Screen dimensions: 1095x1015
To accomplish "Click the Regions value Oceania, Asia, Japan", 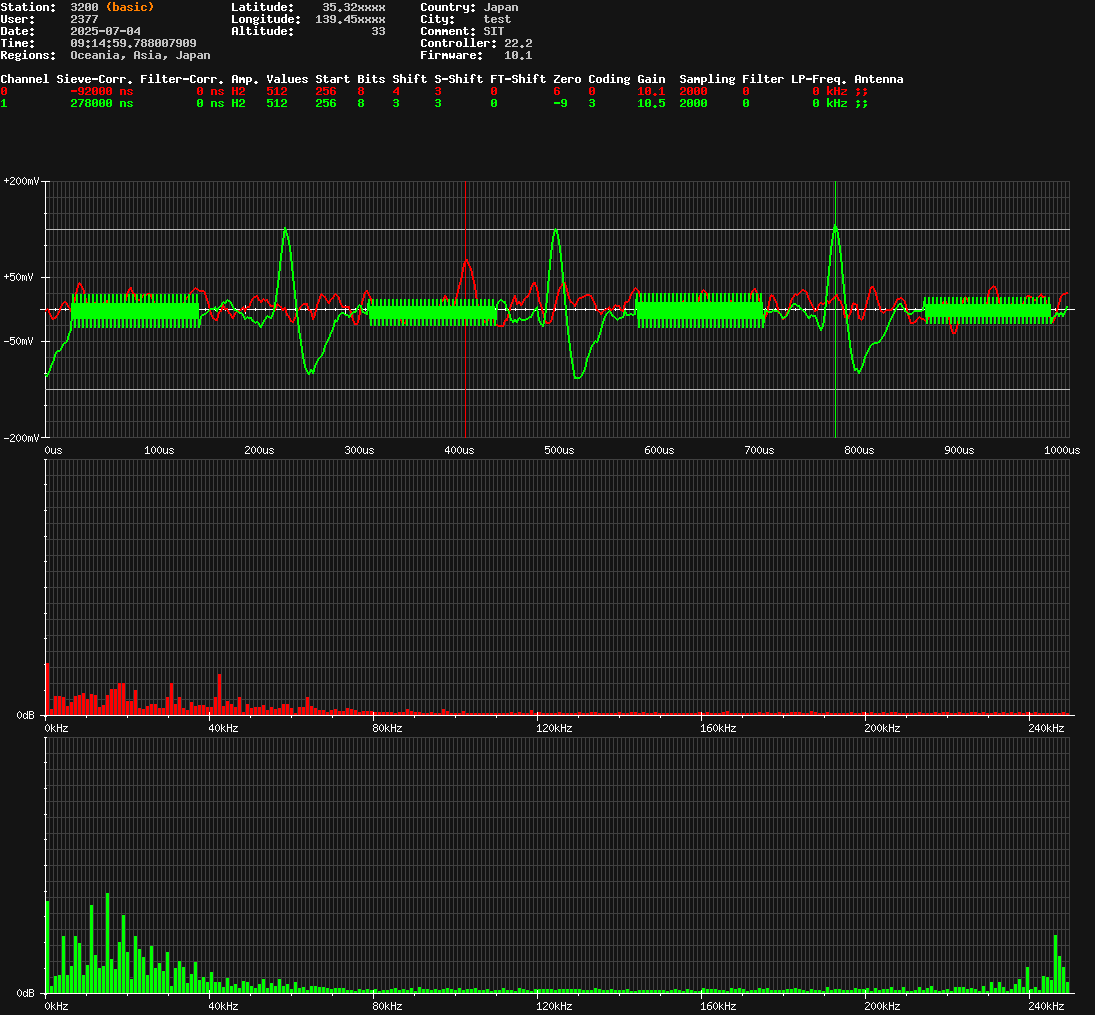I will tap(140, 55).
